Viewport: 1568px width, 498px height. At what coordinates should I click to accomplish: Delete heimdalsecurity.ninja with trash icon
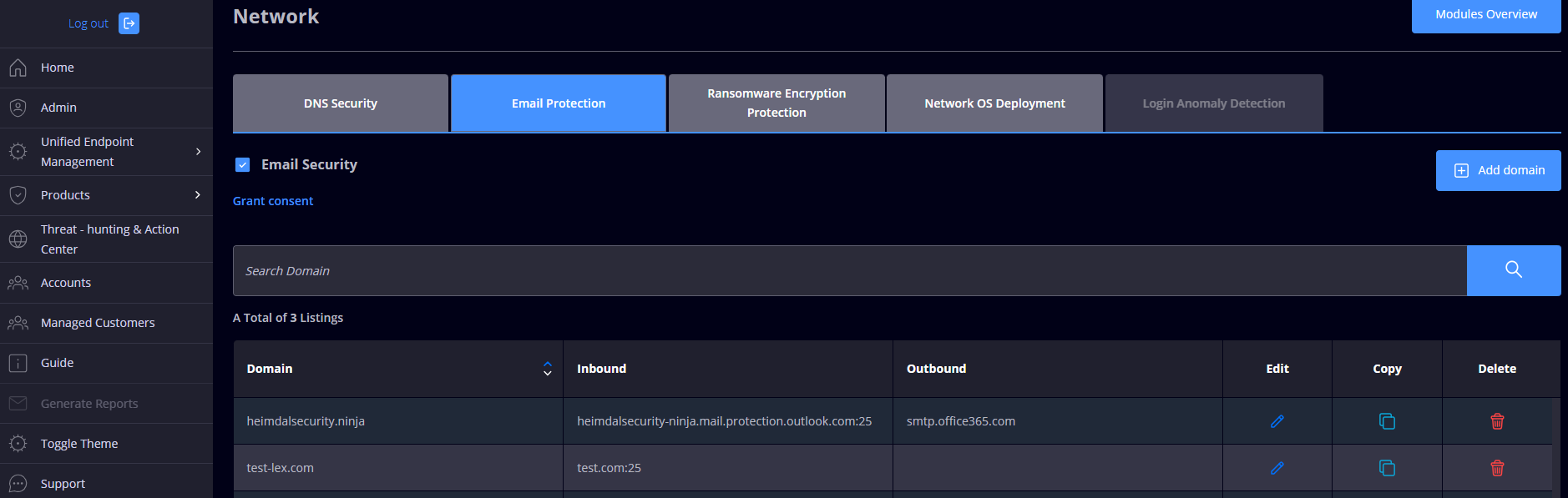click(x=1497, y=421)
